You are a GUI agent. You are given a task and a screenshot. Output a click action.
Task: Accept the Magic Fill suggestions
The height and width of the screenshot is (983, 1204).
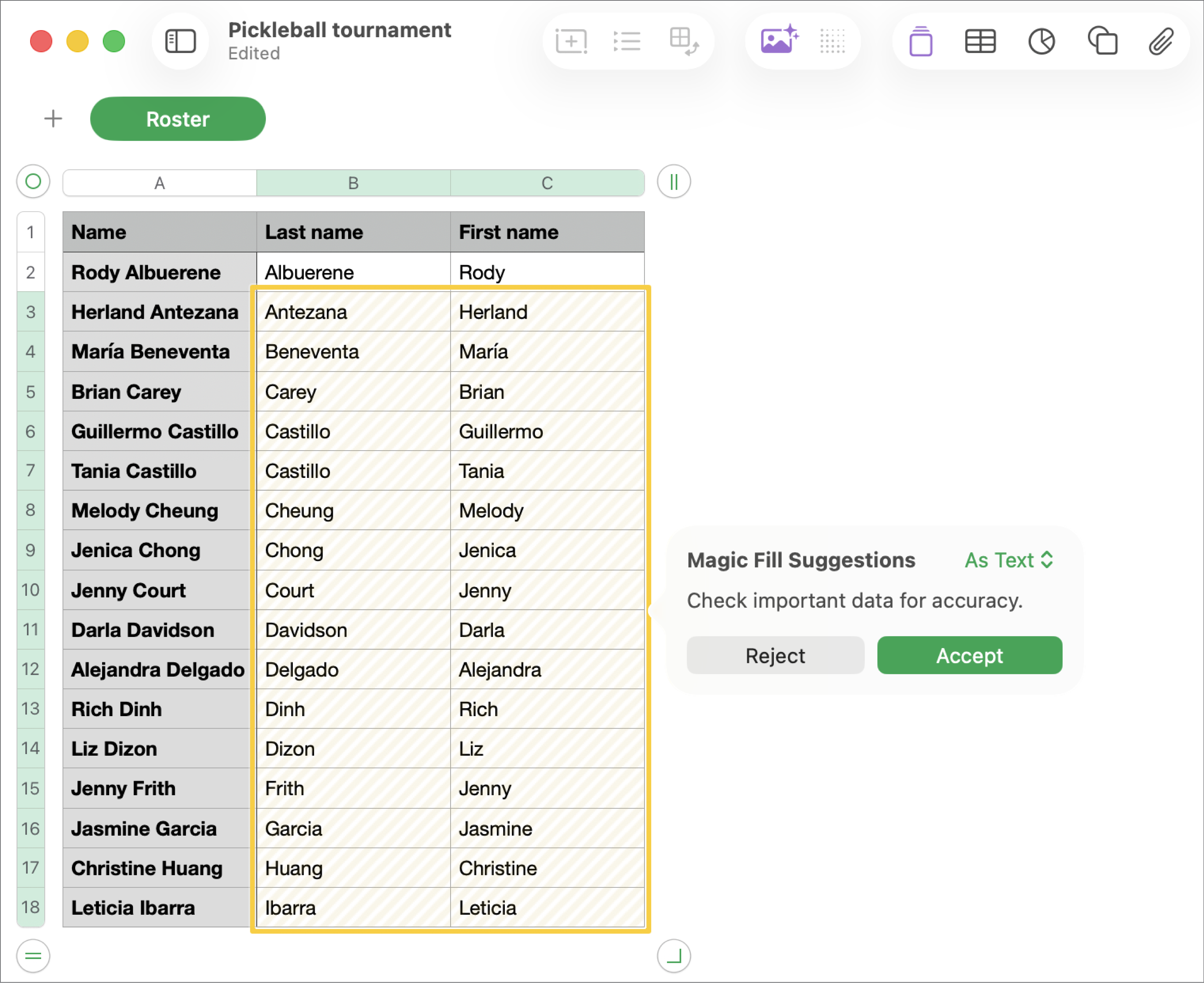[969, 655]
